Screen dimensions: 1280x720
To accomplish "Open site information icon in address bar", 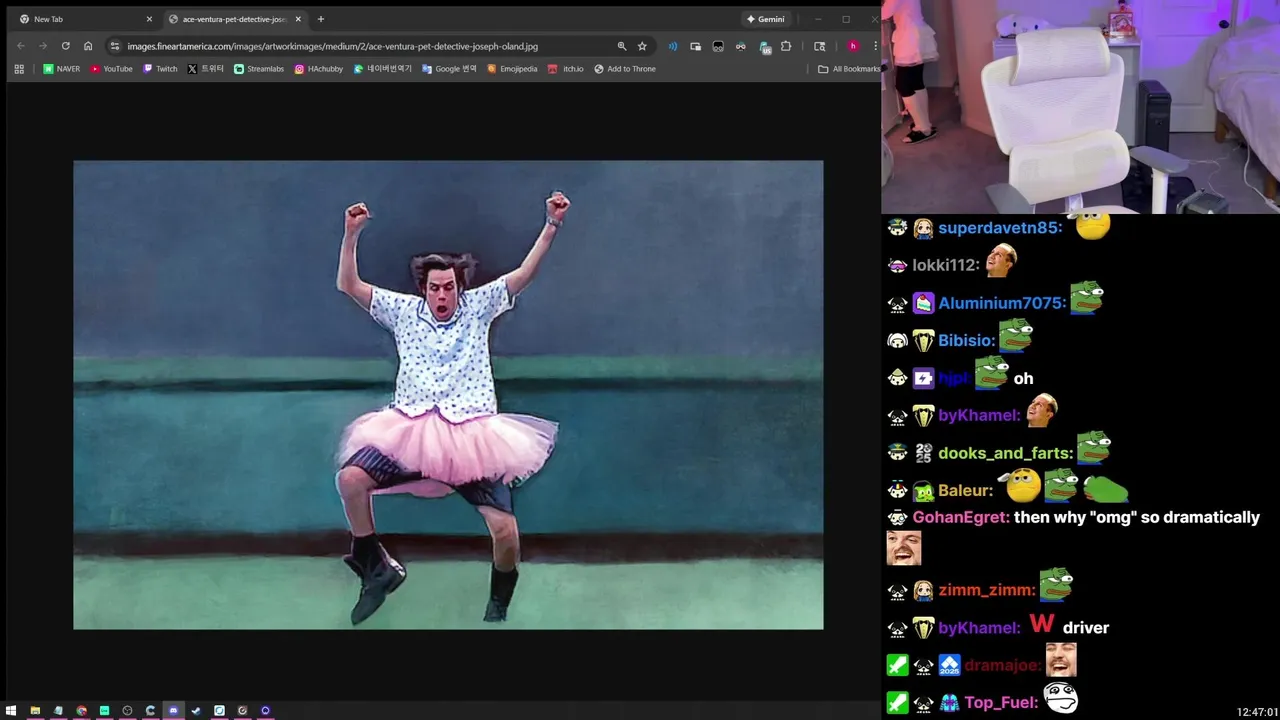I will [x=115, y=46].
